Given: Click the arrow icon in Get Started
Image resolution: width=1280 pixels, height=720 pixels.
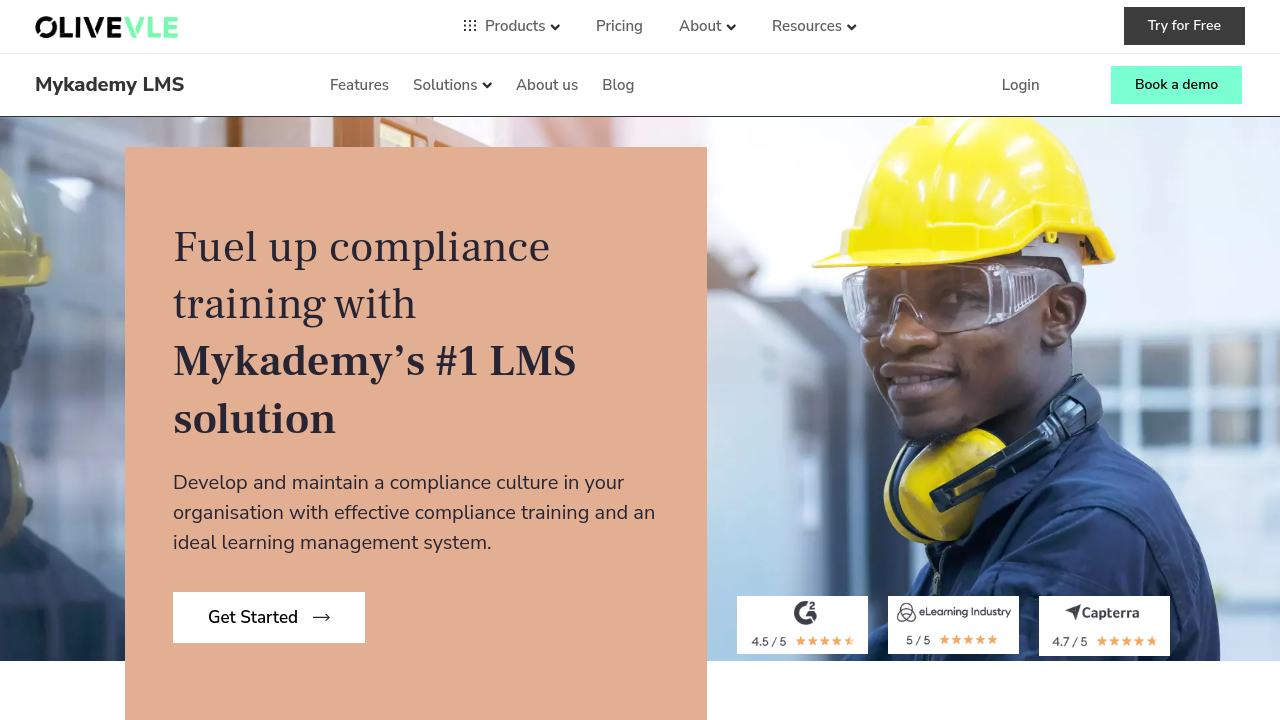Looking at the screenshot, I should 322,618.
